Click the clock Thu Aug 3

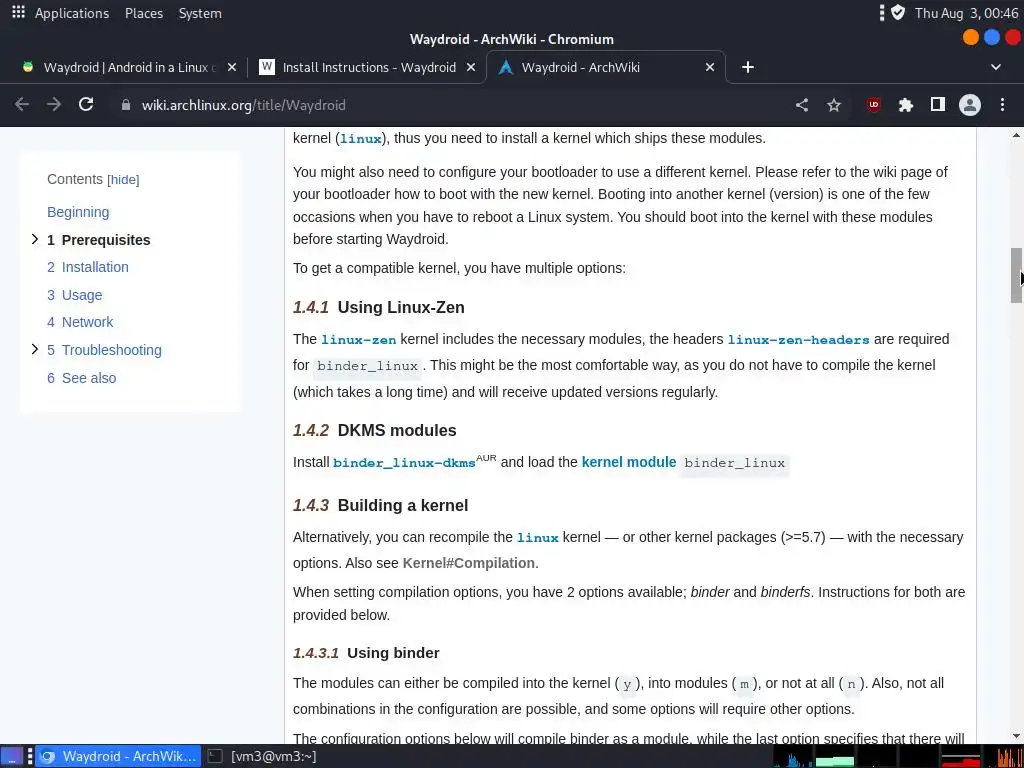pos(967,13)
